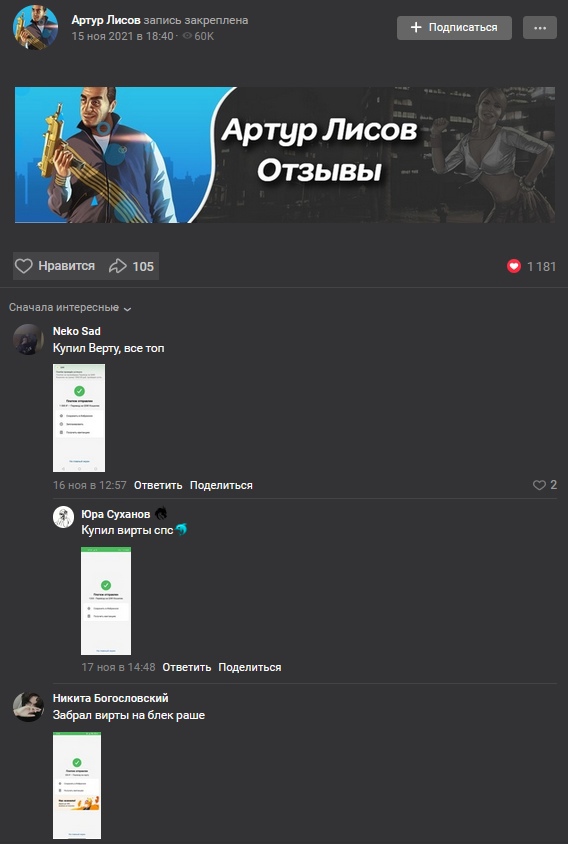Open the Артур Лисов Отзывы banner image

[285, 155]
